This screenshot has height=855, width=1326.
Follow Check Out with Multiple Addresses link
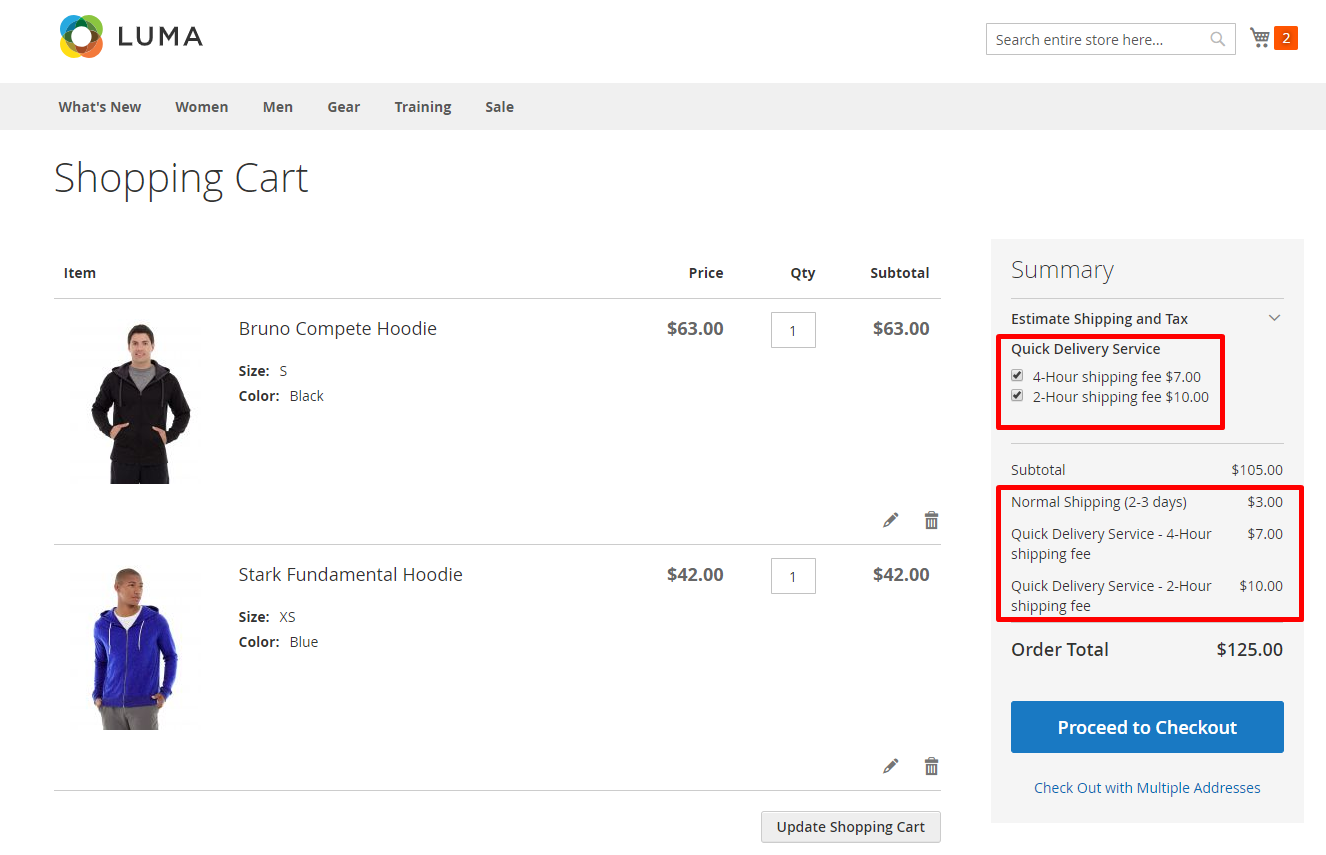1147,788
